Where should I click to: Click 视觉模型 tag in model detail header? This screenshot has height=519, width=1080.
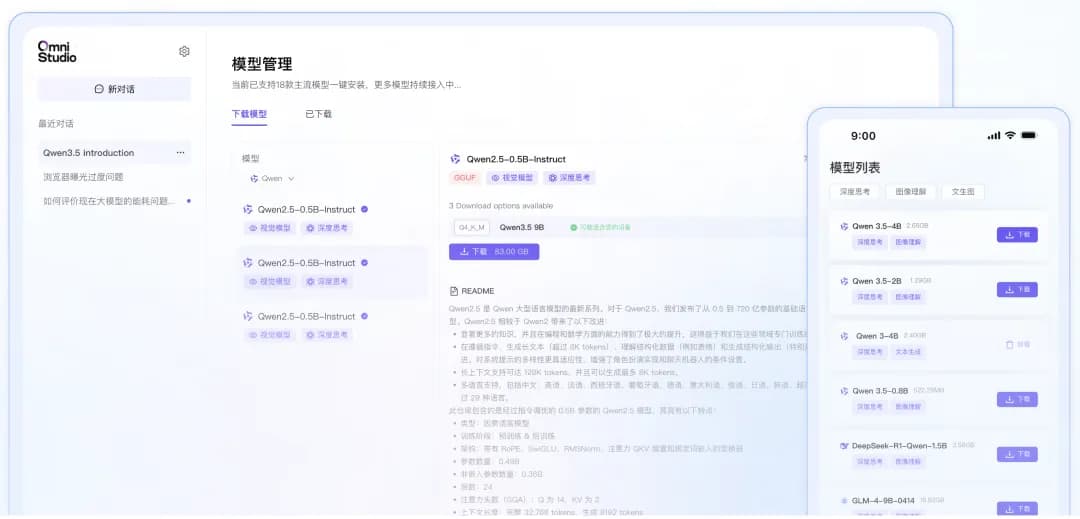coord(512,178)
